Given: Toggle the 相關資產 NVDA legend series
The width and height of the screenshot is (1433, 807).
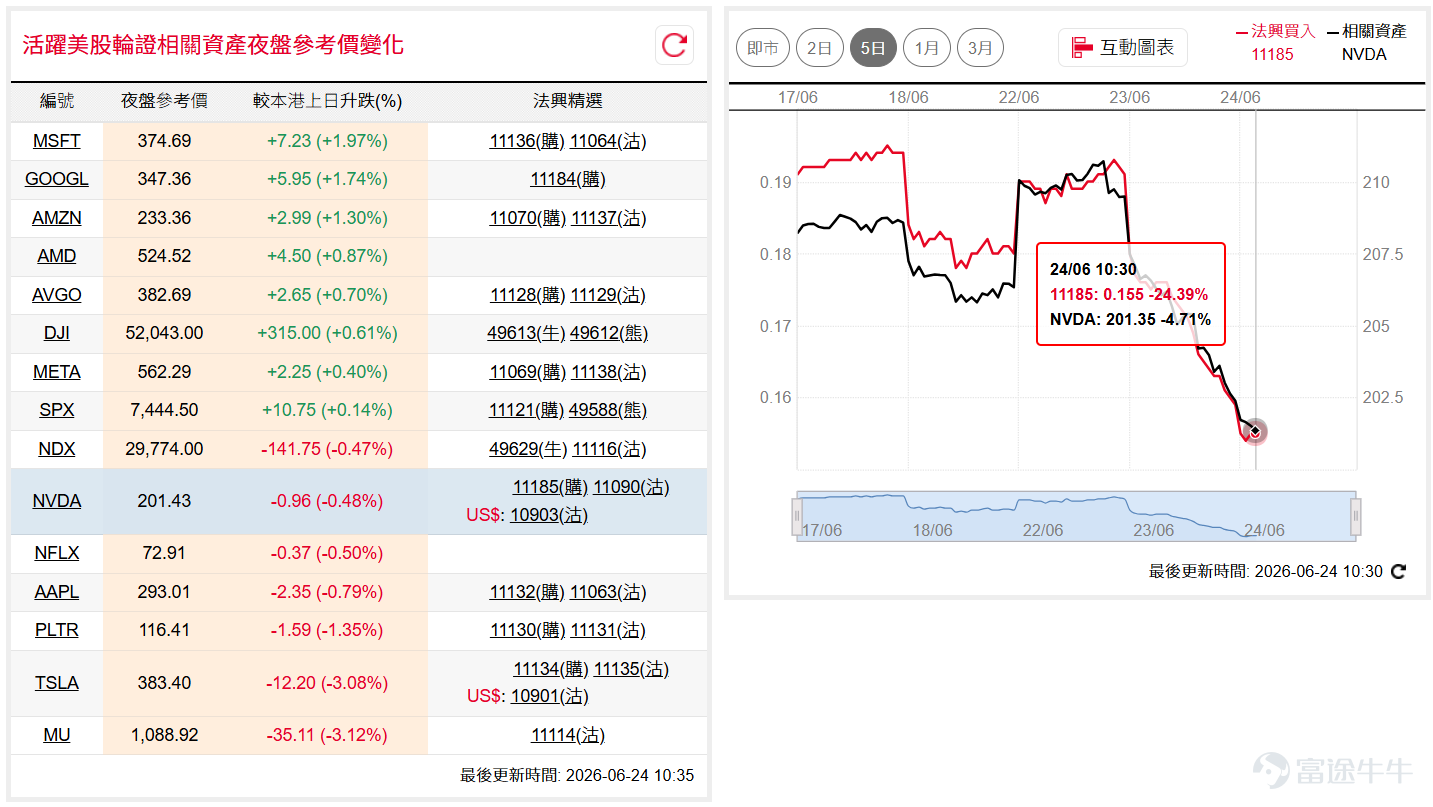Looking at the screenshot, I should [1366, 32].
